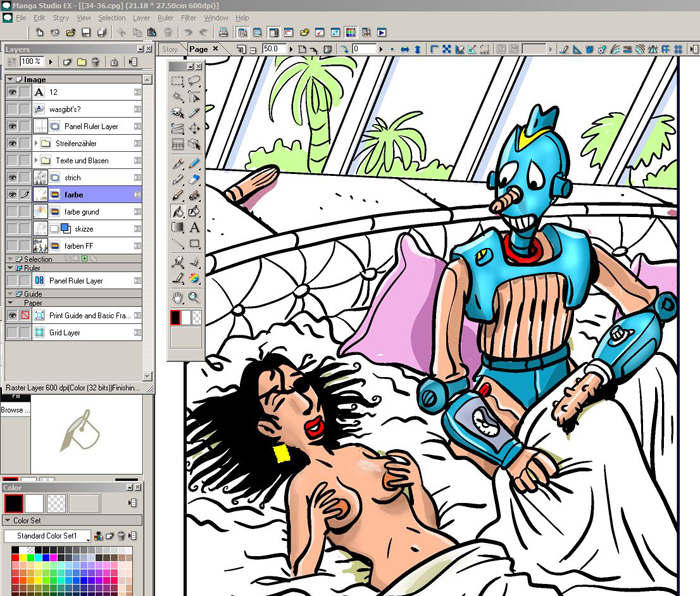Expand the Texte und Blasen folder
This screenshot has width=700, height=596.
36,160
